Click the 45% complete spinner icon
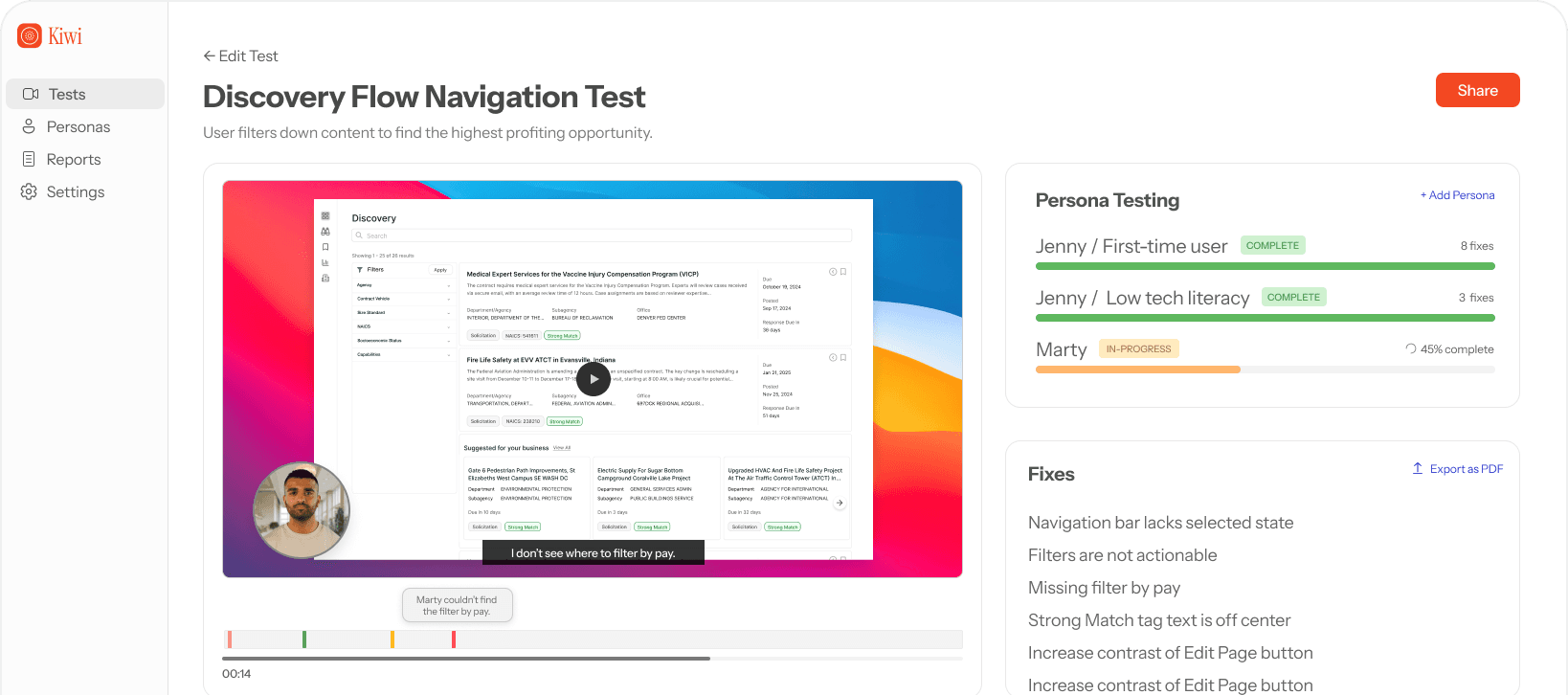The height and width of the screenshot is (695, 1568). pos(1411,348)
